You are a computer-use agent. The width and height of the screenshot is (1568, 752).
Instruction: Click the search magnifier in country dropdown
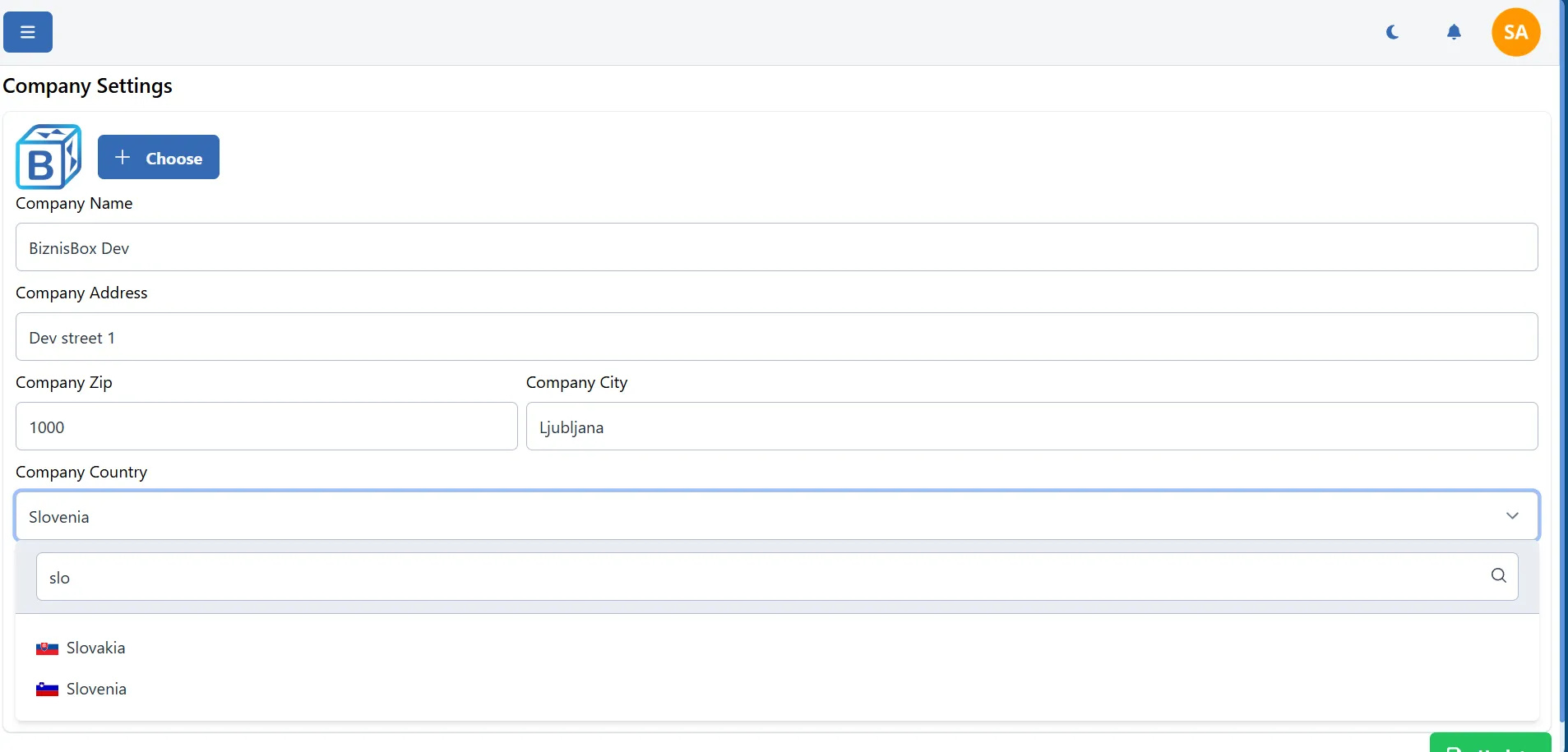coord(1499,576)
